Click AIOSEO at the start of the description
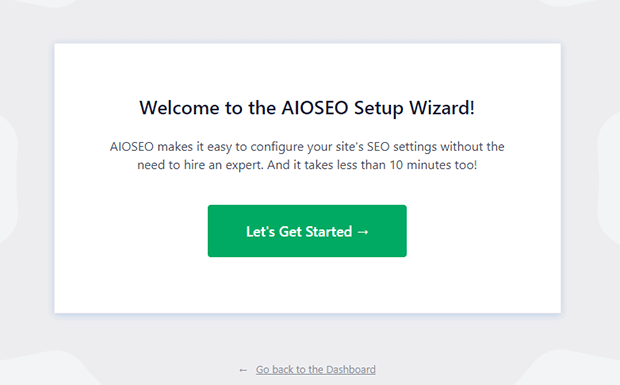Screen dimensions: 620x385 (132, 147)
